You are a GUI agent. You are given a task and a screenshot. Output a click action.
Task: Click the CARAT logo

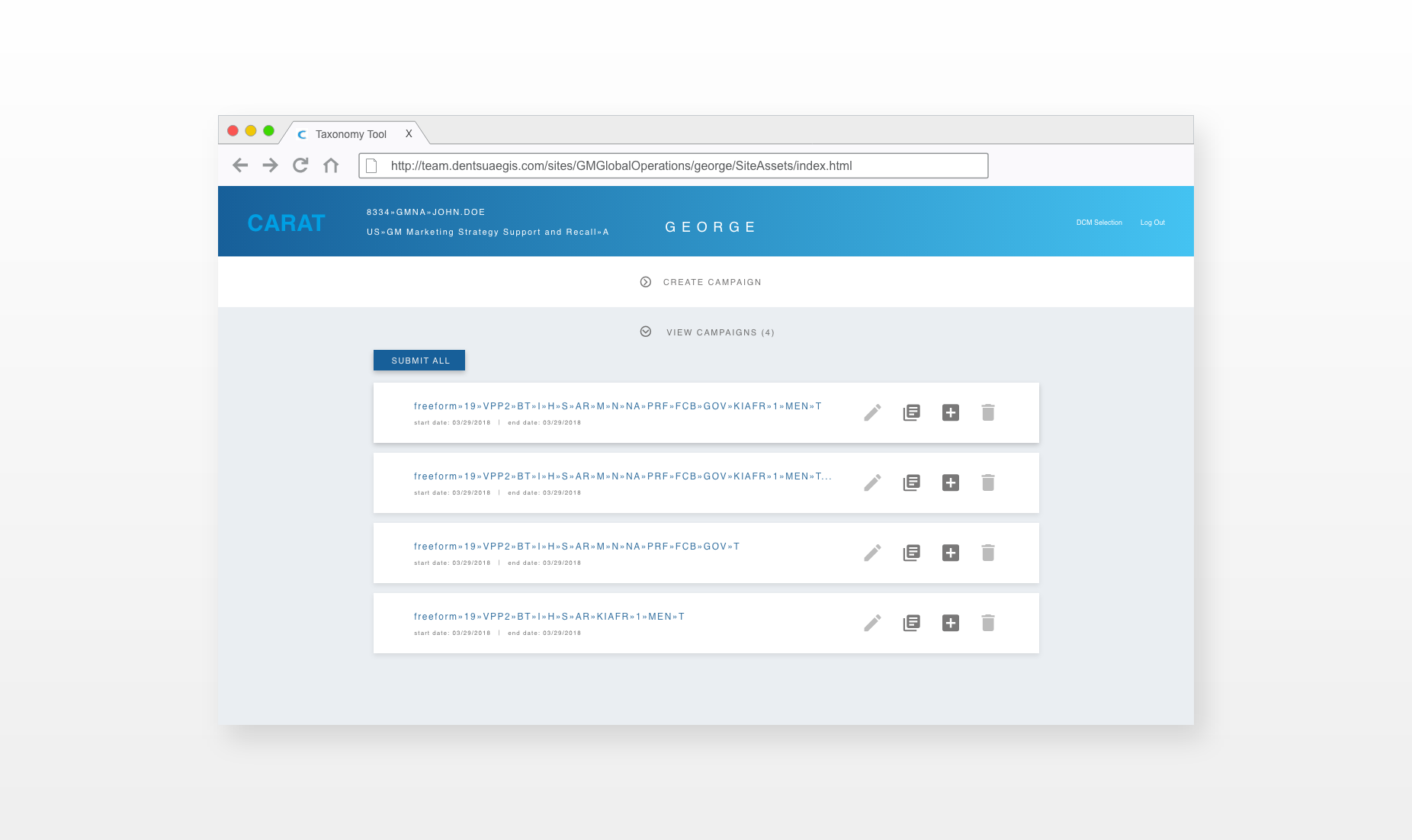[x=287, y=223]
